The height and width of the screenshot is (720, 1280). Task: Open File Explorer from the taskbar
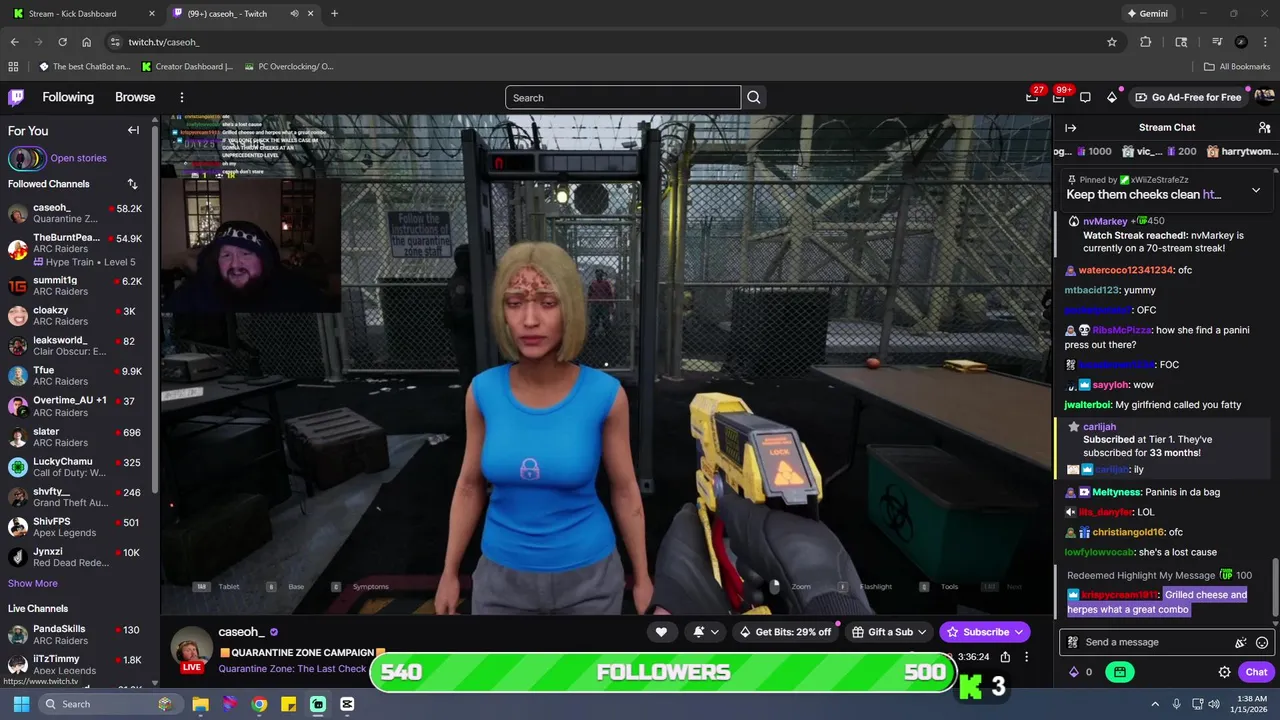tap(200, 704)
